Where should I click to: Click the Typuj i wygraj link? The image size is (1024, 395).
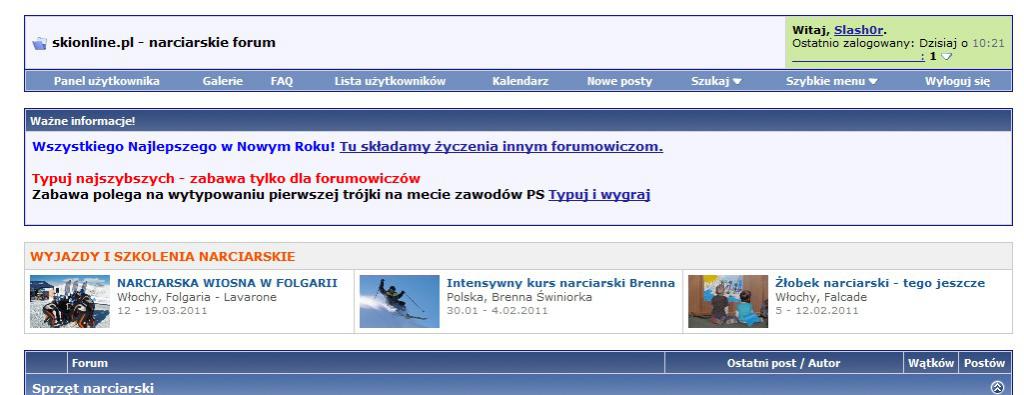tap(599, 195)
